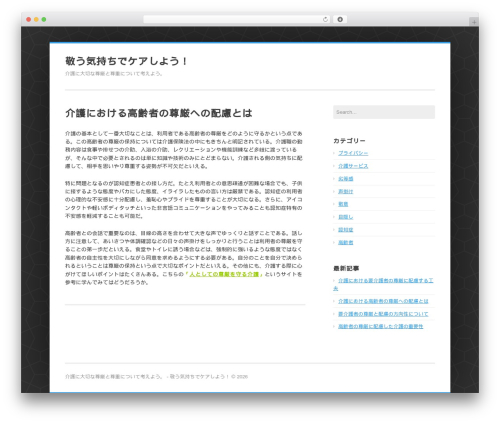500x423 pixels.
Task: Click the red close window button
Action: [29, 19]
